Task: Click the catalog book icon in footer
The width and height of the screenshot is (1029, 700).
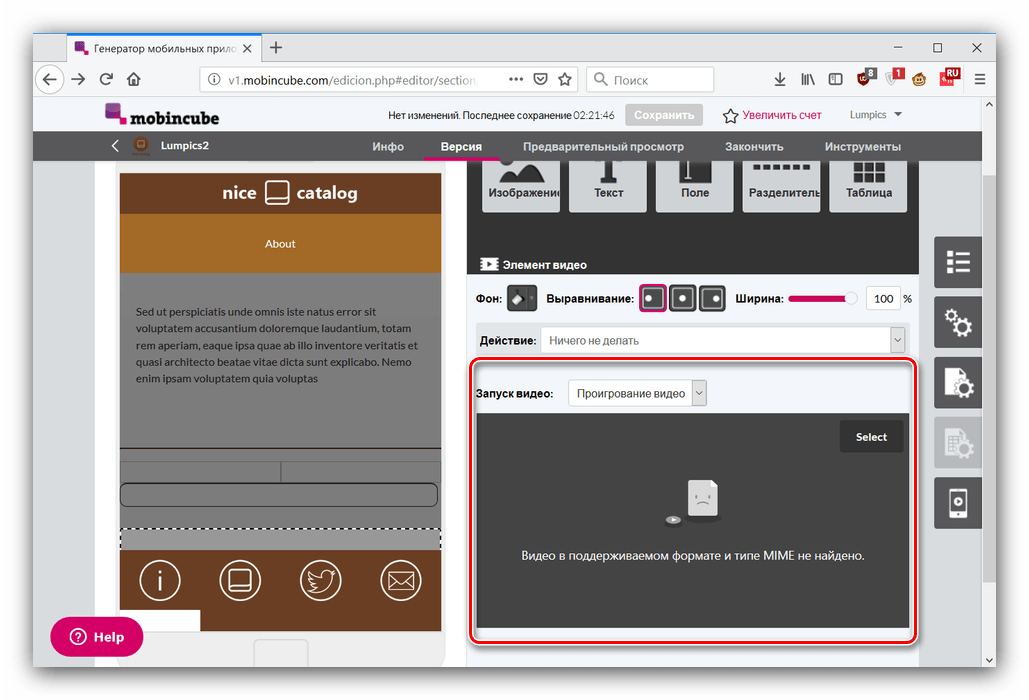Action: coord(240,581)
